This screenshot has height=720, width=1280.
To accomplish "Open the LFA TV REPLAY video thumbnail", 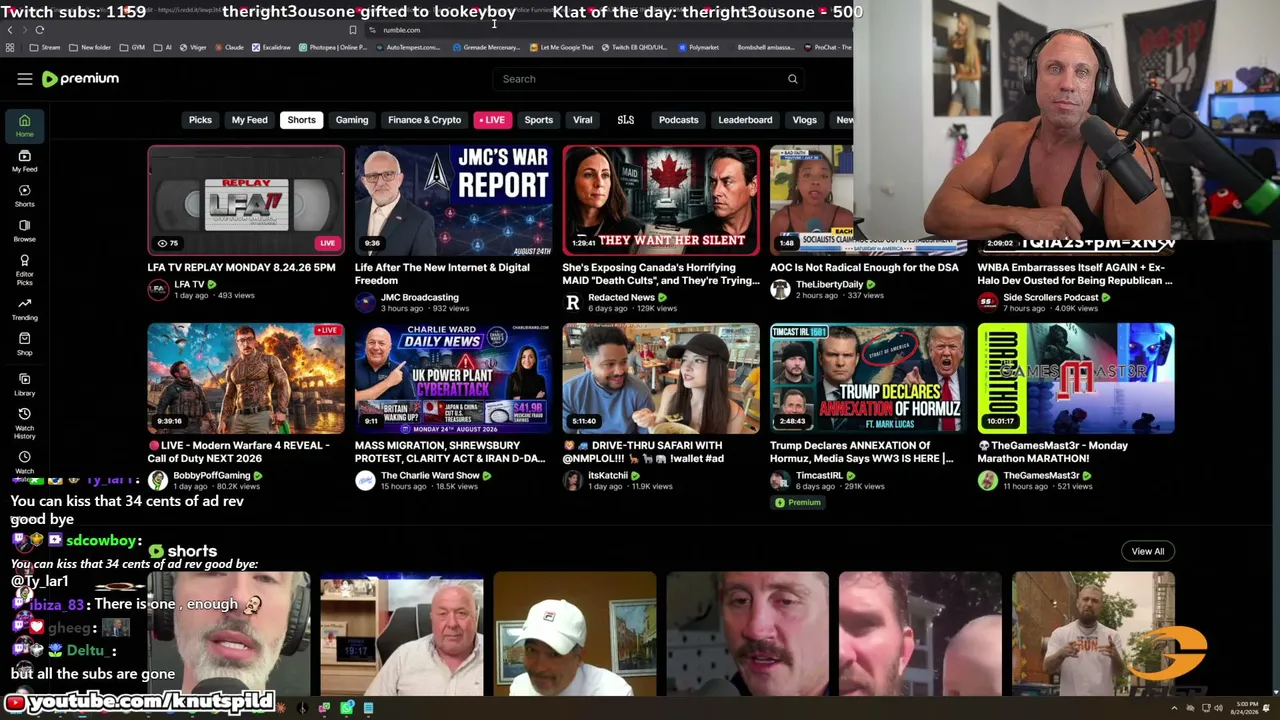I will pyautogui.click(x=246, y=200).
